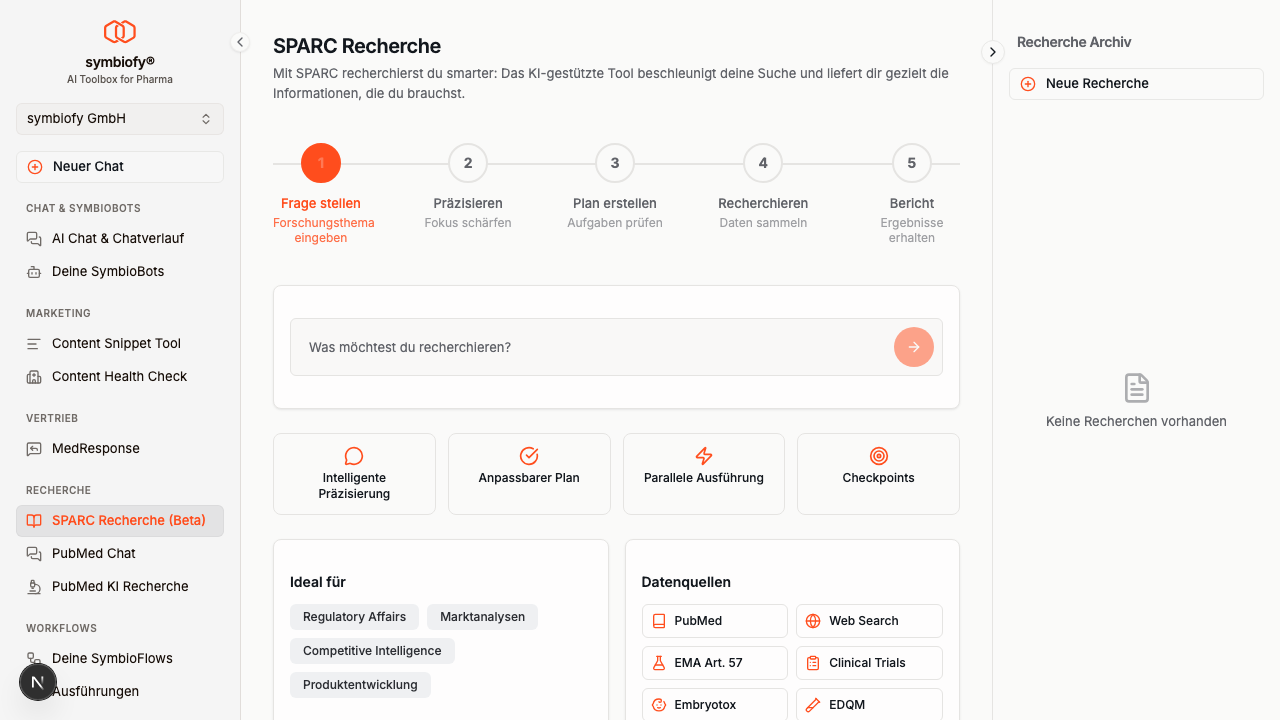This screenshot has width=1280, height=720.
Task: Collapse the left sidebar with the chevron
Action: point(240,42)
